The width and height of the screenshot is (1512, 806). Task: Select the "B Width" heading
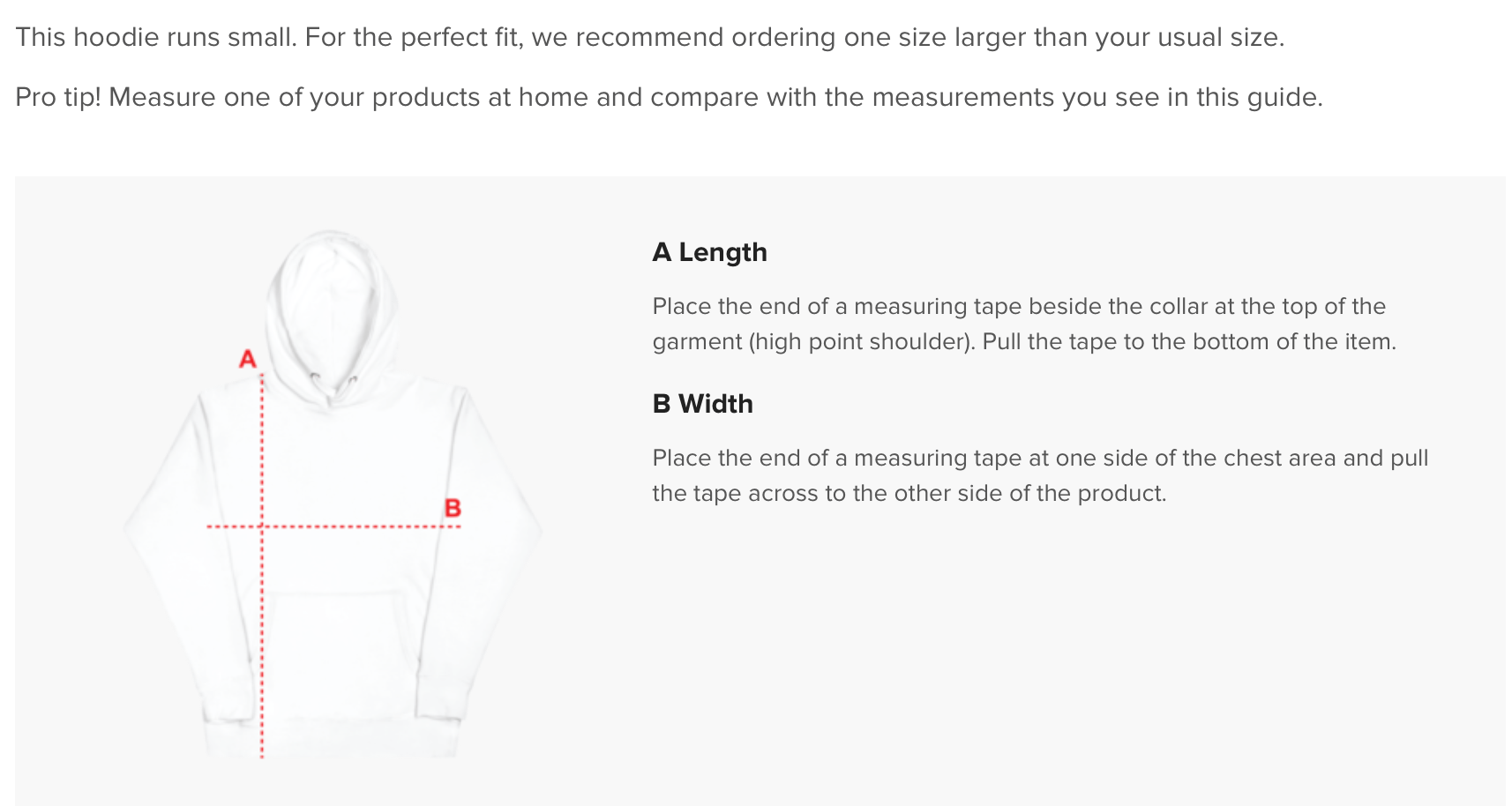click(x=702, y=404)
